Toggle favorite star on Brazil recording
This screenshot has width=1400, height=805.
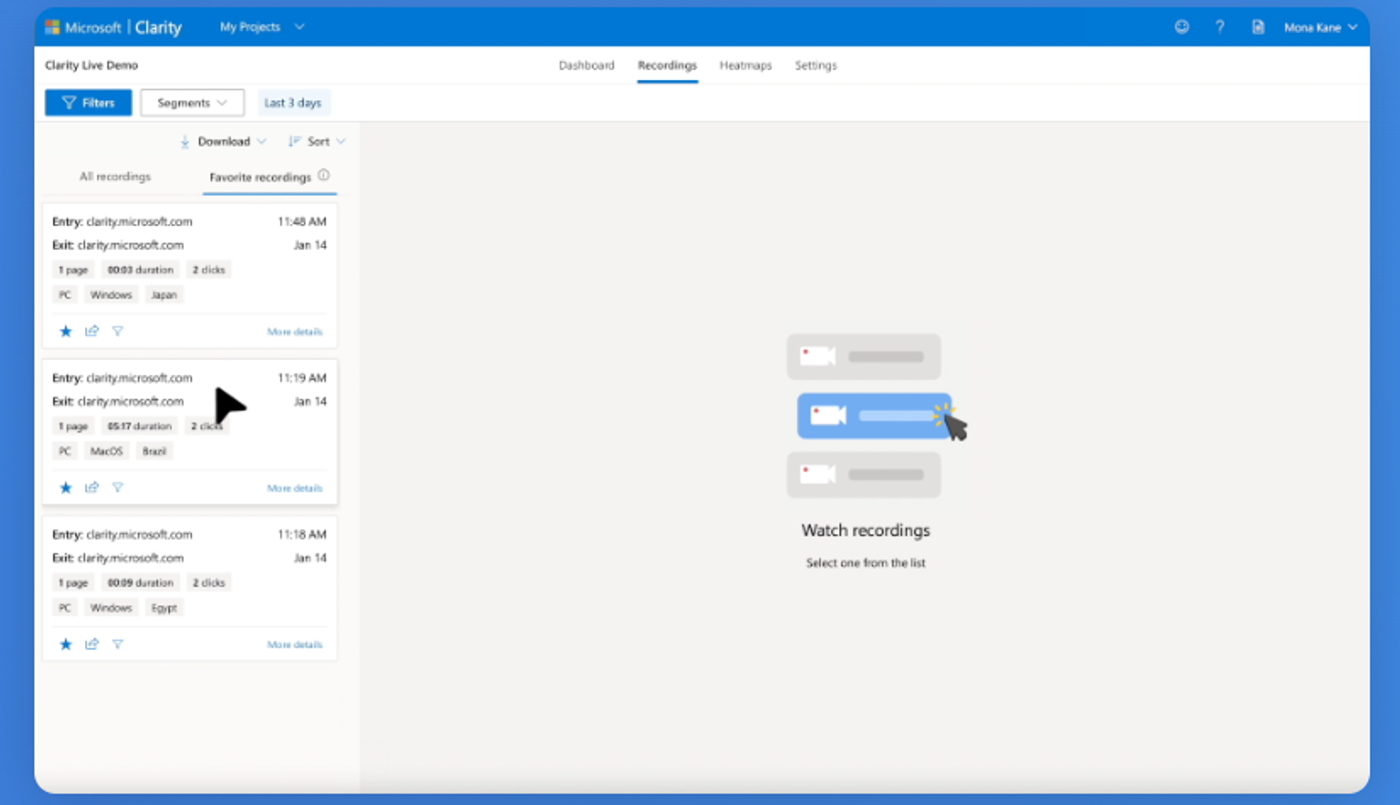coord(66,488)
